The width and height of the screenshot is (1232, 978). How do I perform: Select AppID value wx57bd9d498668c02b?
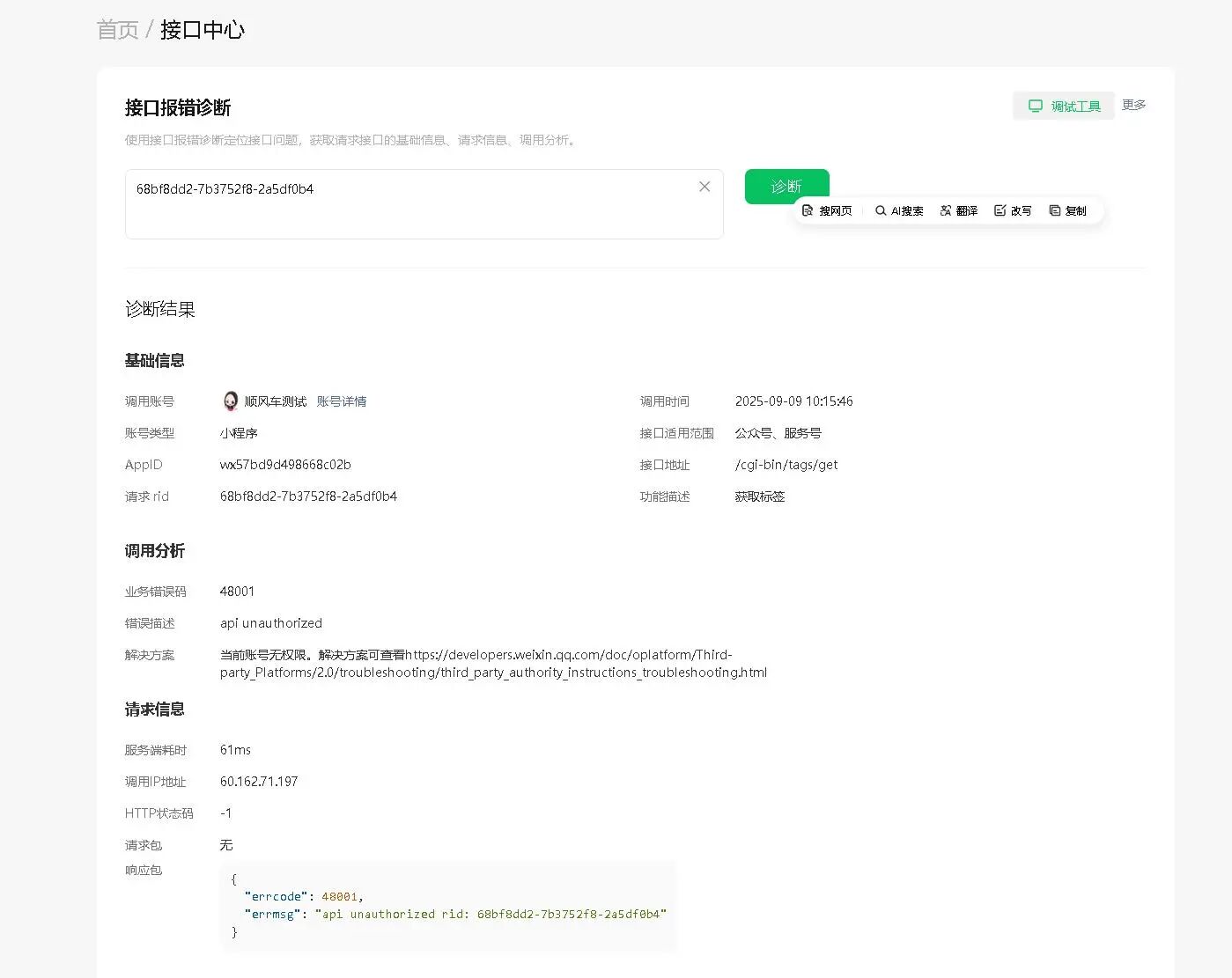click(285, 465)
